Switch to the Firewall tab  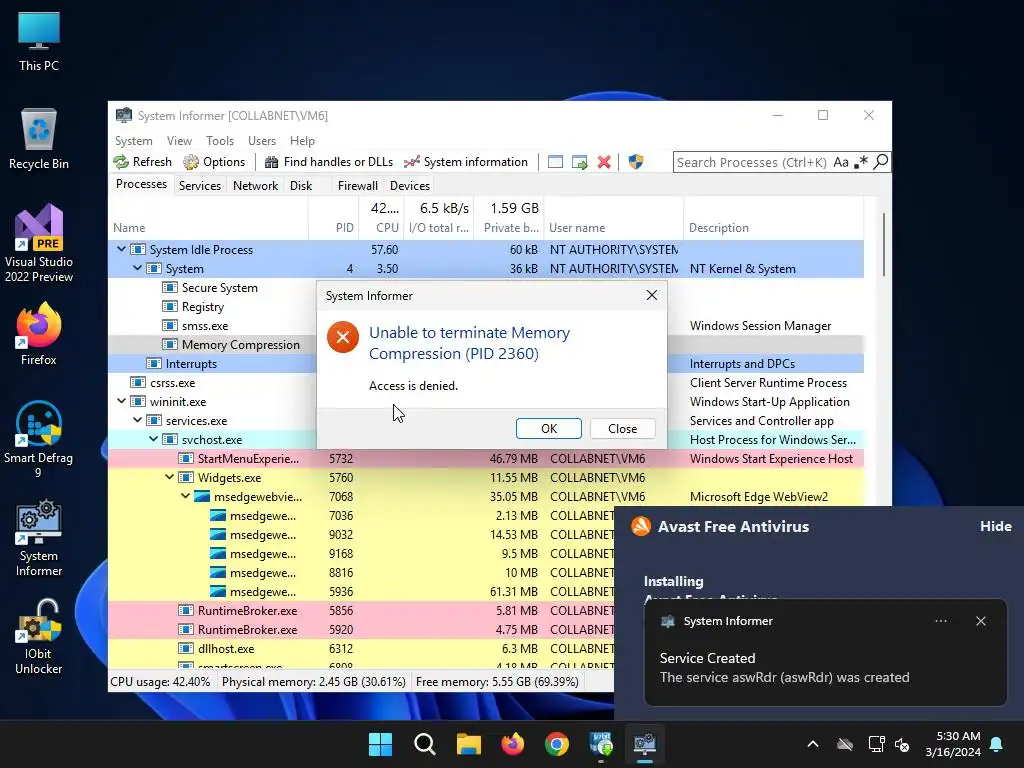coord(357,185)
